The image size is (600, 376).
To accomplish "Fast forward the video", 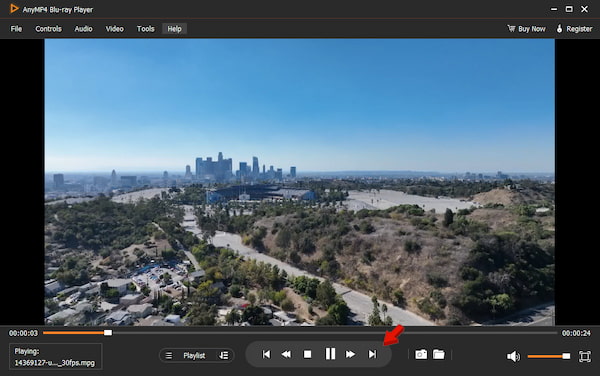I will 350,355.
